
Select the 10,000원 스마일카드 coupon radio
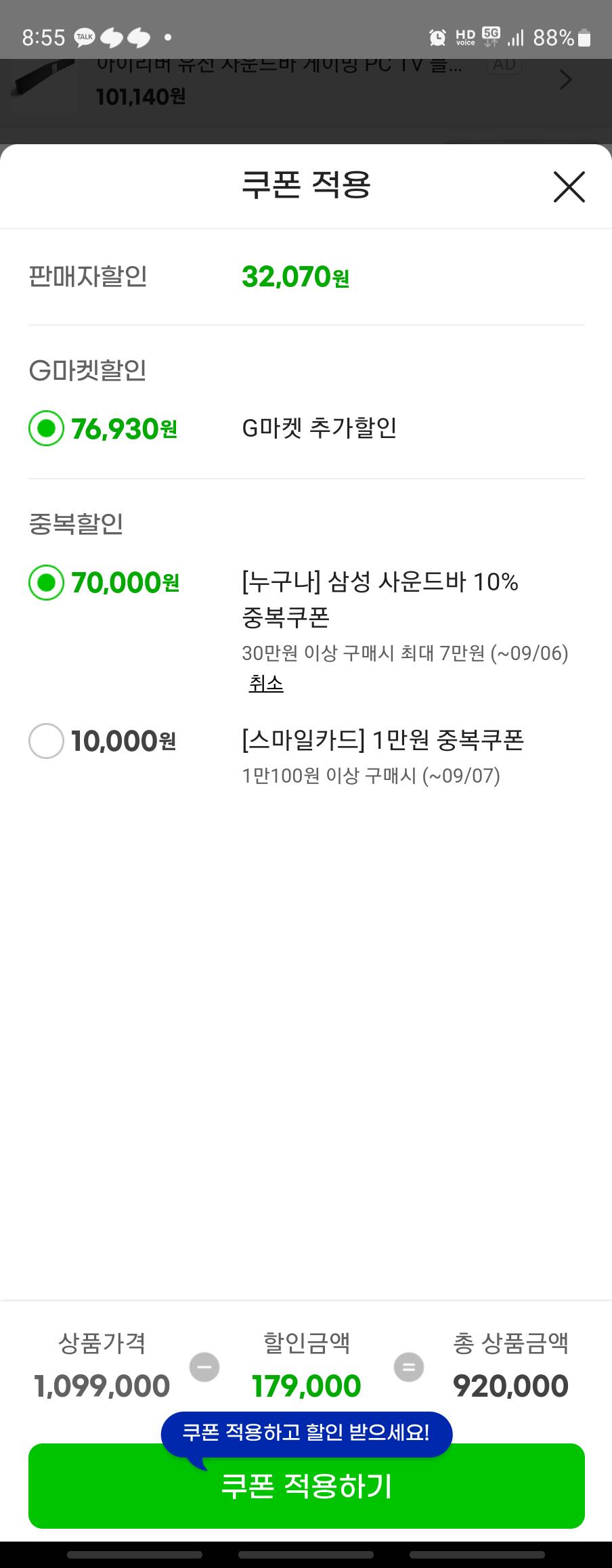[46, 741]
